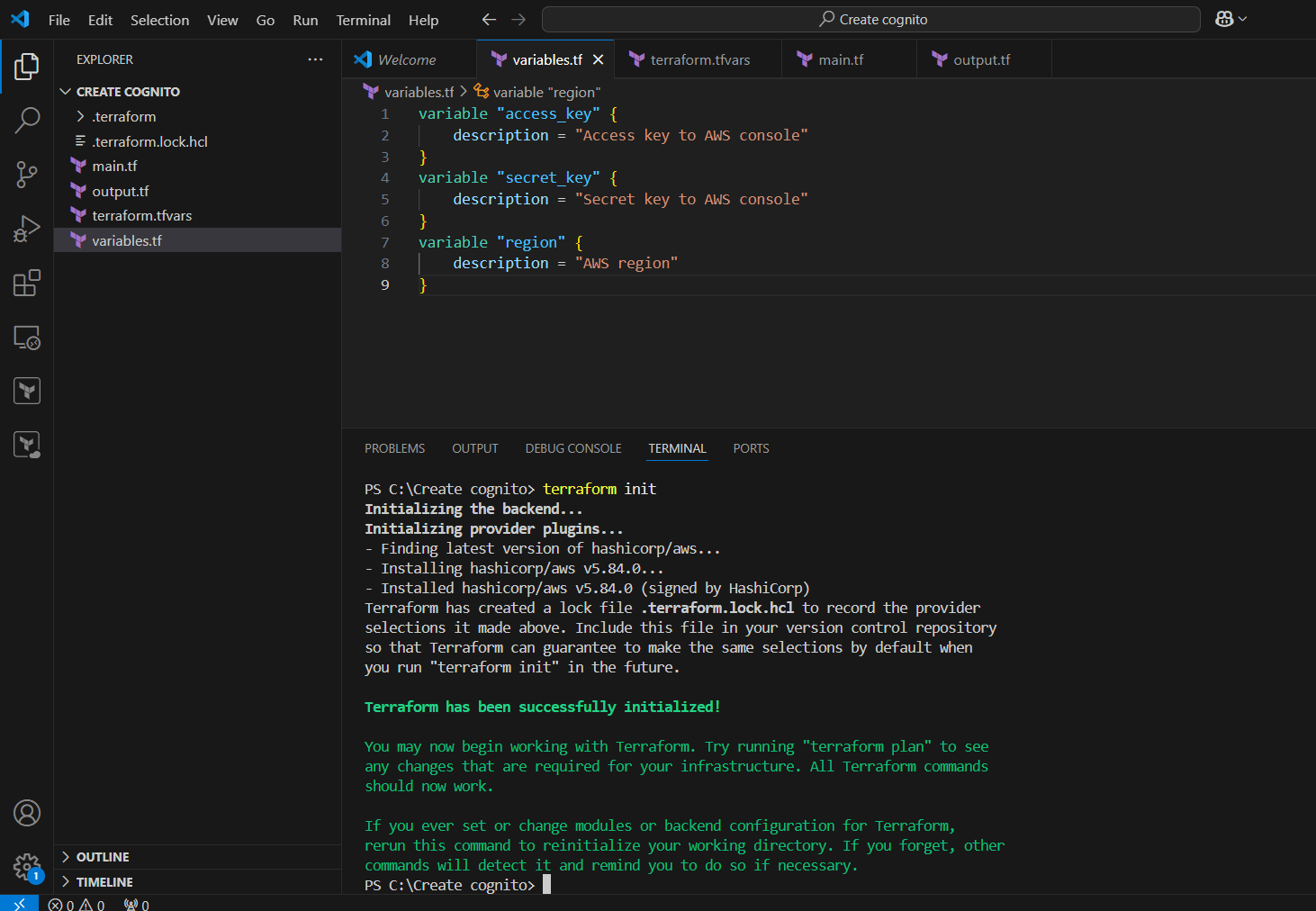Click the "AWS region" description string
1316x911 pixels.
(626, 263)
